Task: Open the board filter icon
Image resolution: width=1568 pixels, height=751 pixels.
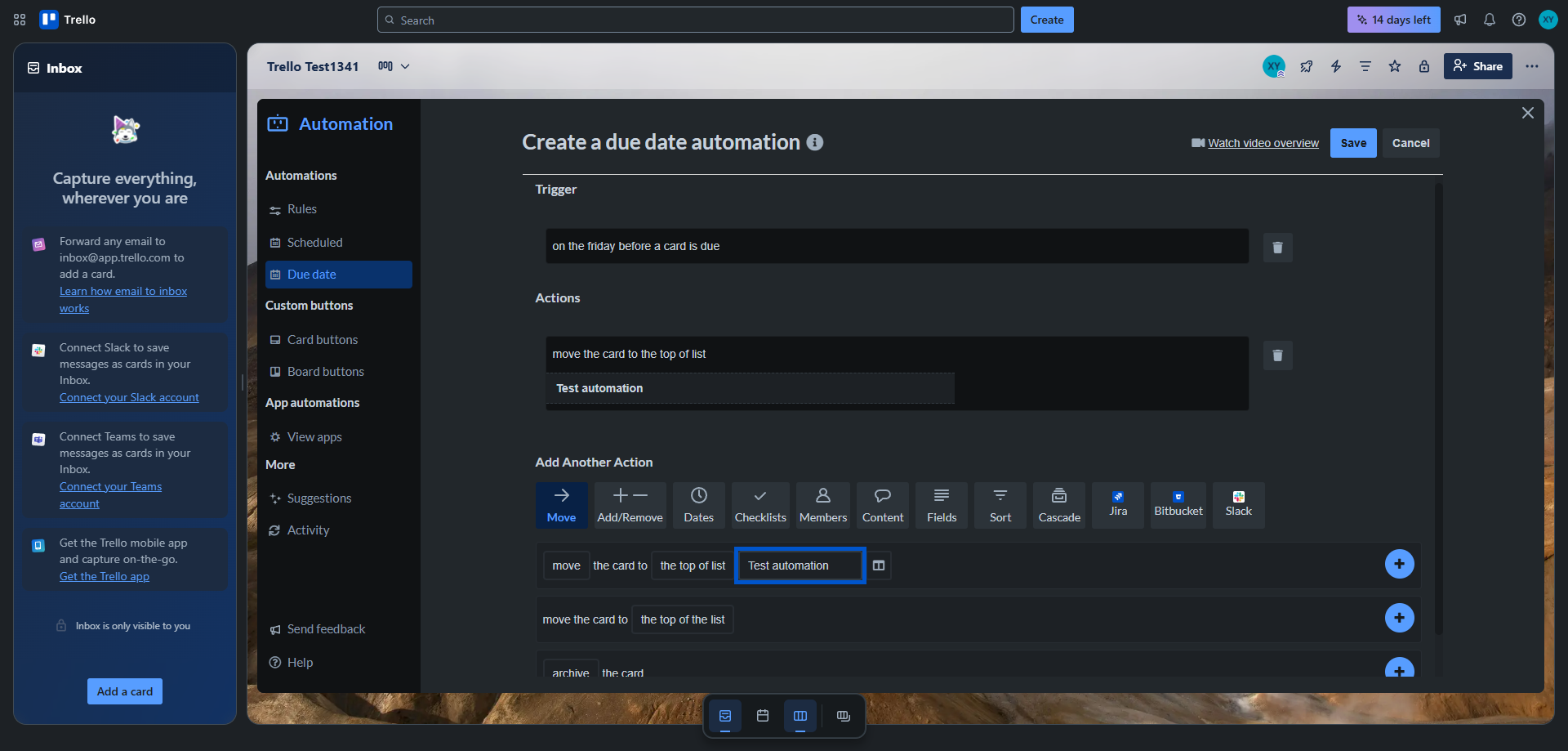Action: point(1365,66)
